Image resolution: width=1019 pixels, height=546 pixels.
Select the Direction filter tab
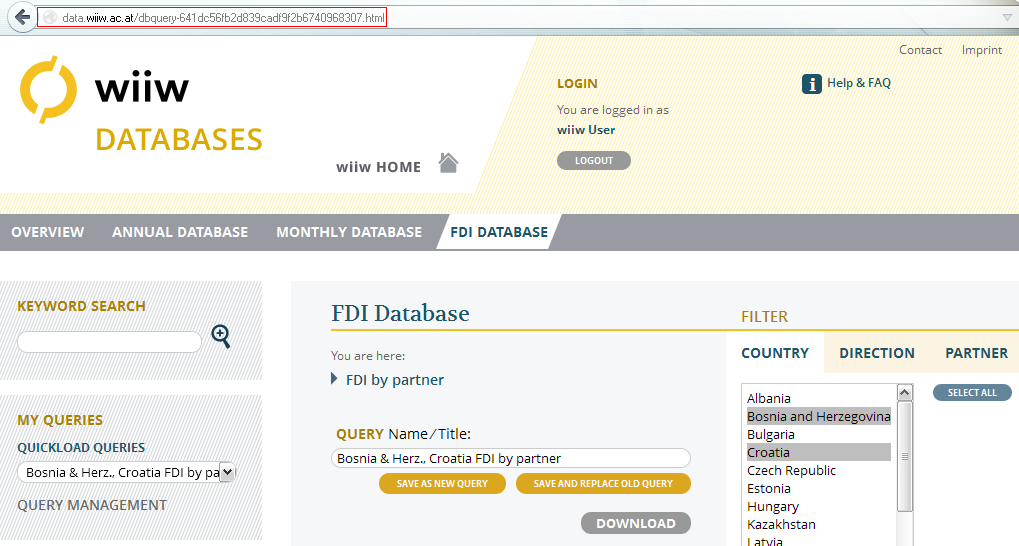[x=876, y=353]
